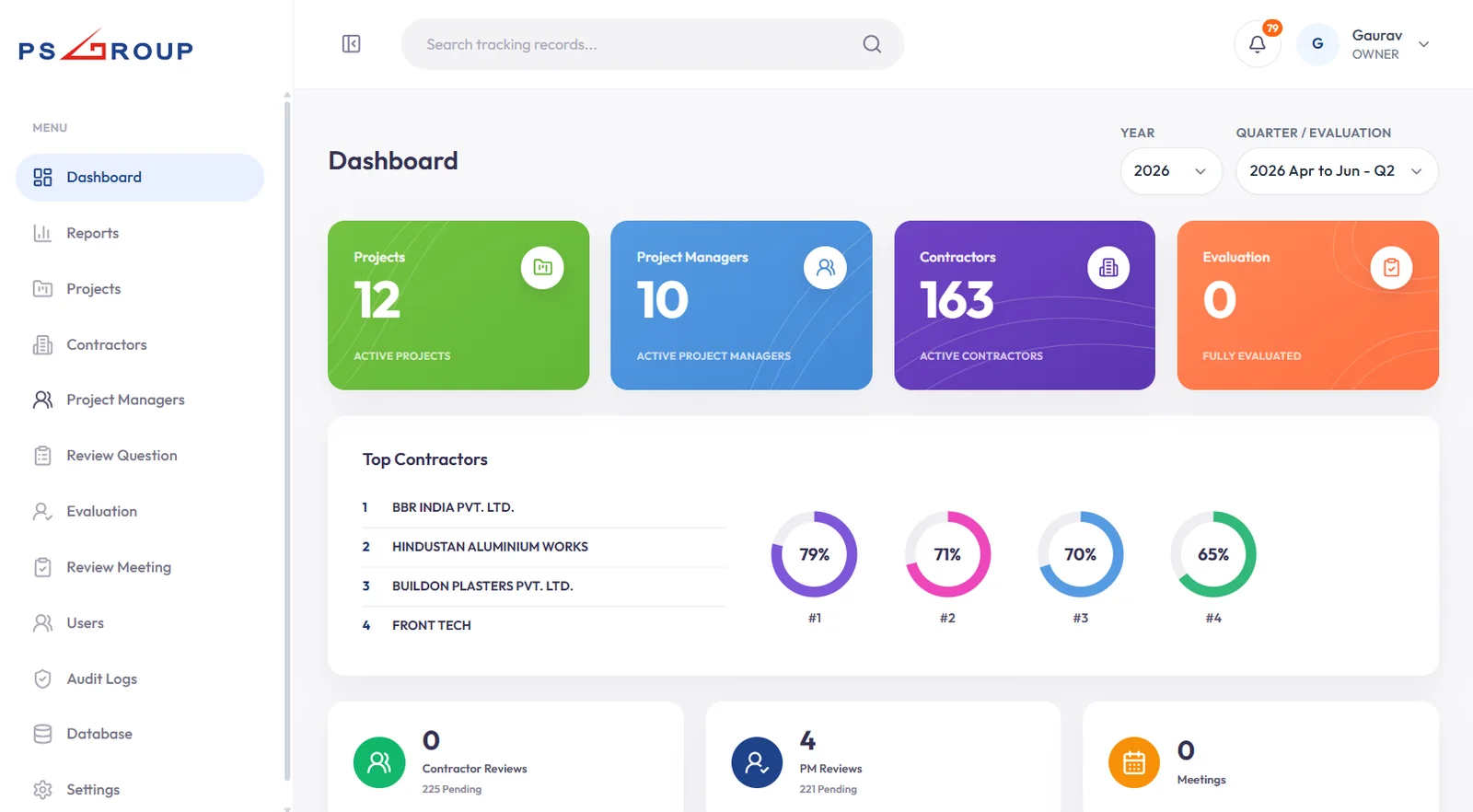Click the Project Managers people icon in sidebar
Image resolution: width=1473 pixels, height=812 pixels.
[x=42, y=400]
